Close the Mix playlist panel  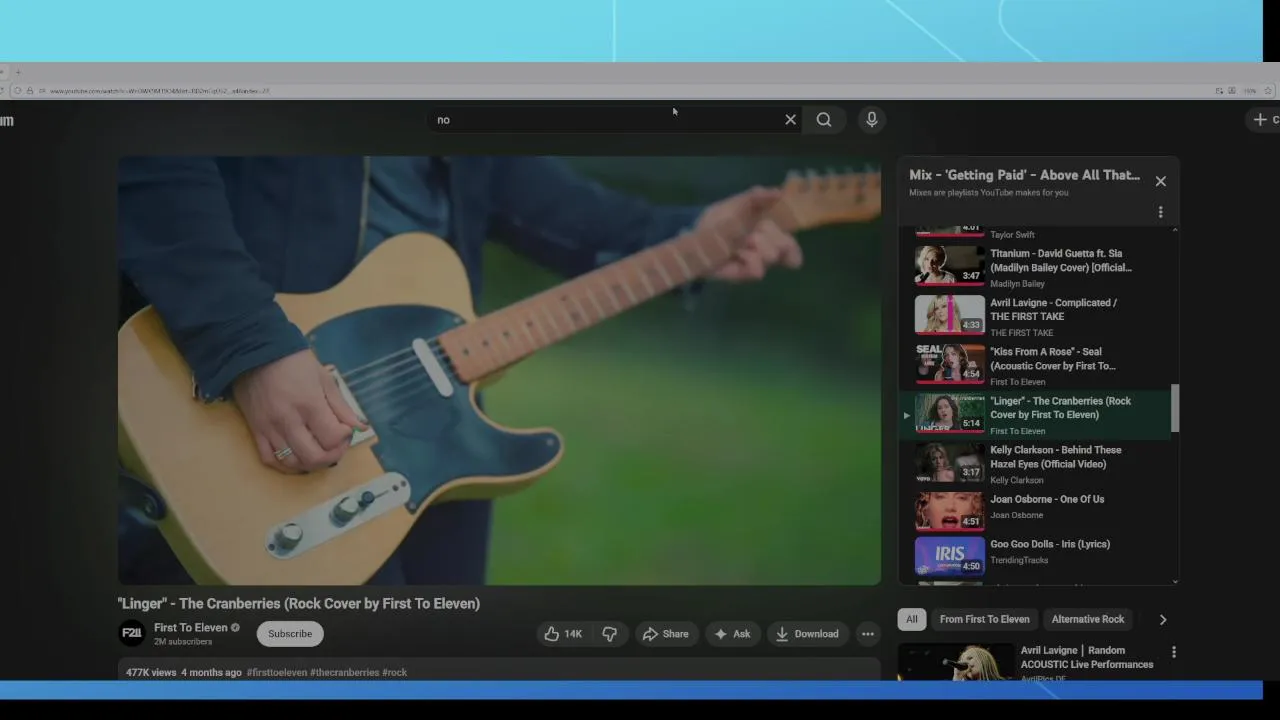[1161, 181]
